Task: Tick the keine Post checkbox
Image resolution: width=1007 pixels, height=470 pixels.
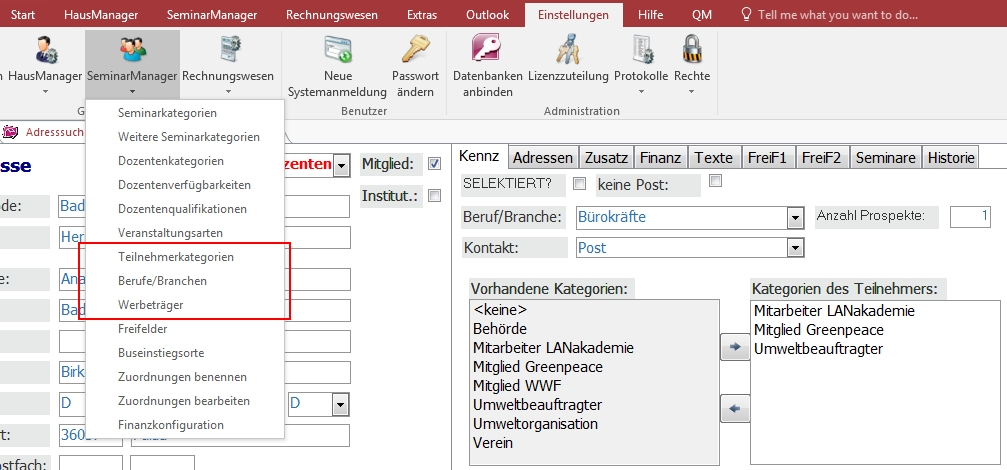Action: 715,182
